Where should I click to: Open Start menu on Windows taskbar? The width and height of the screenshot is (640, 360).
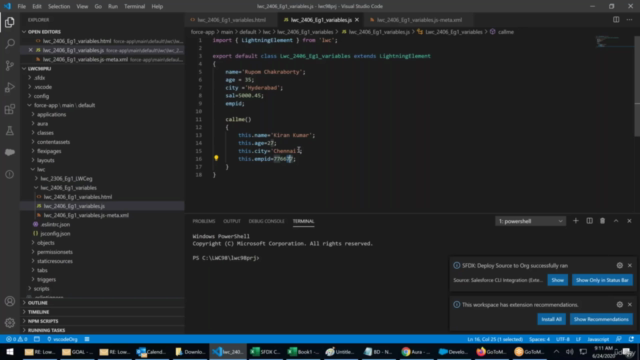tap(10, 351)
